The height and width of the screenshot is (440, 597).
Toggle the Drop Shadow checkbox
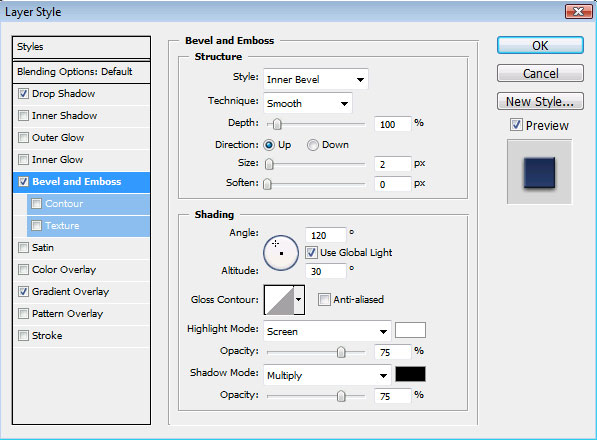(23, 93)
